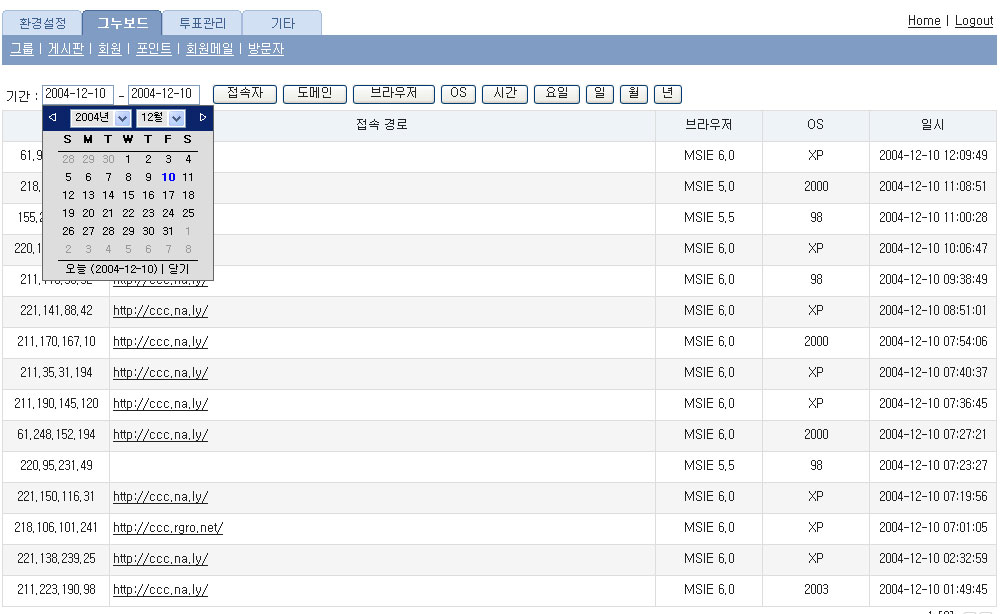The image size is (1000, 614).
Task: Click the start date input field
Action: 78,94
